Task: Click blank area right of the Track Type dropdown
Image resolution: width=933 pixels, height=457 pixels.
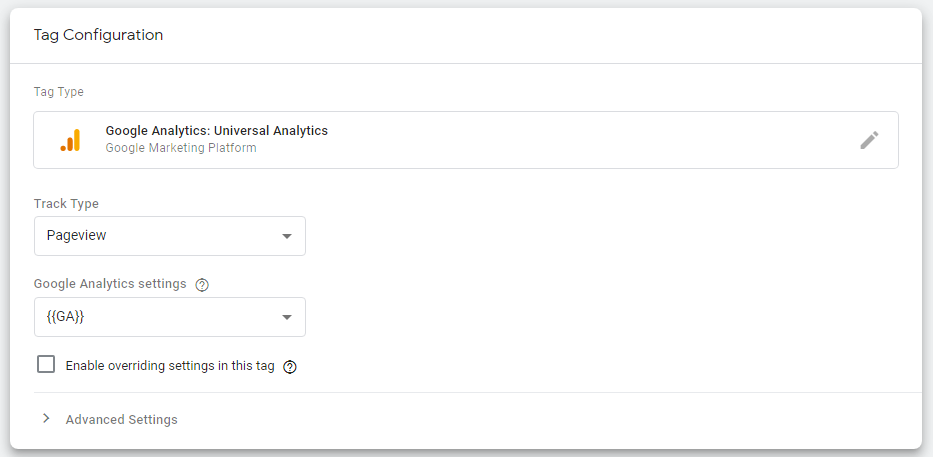Action: click(600, 236)
